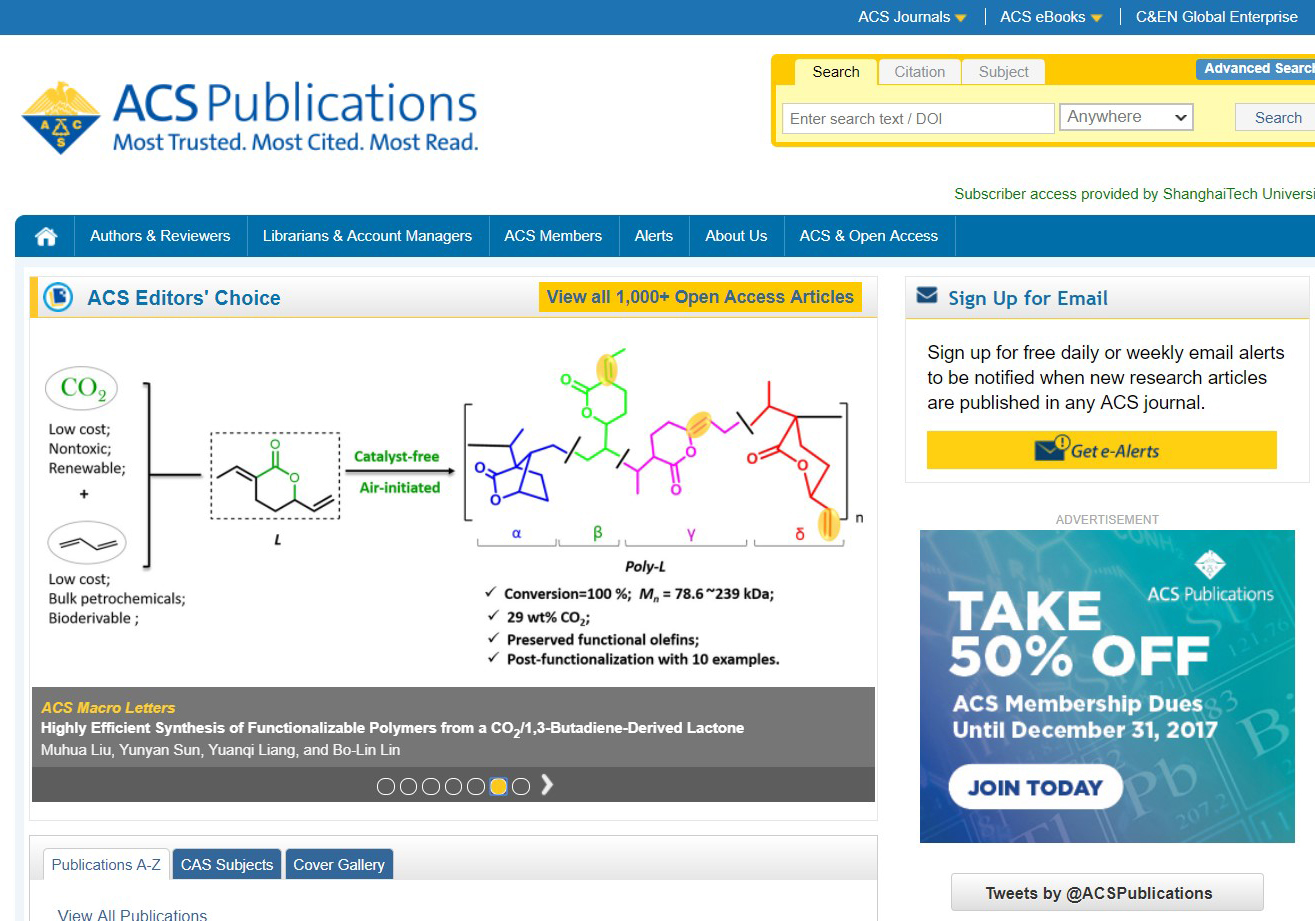Open the ACS Journals dropdown

[x=909, y=16]
